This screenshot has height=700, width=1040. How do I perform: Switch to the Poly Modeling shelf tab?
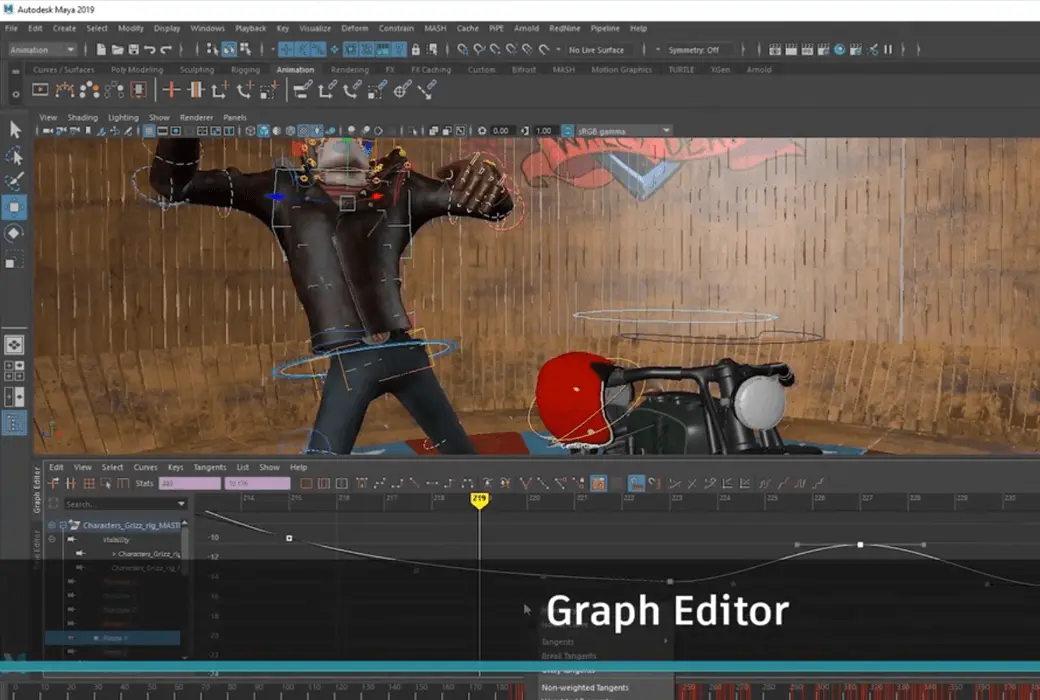[x=137, y=70]
